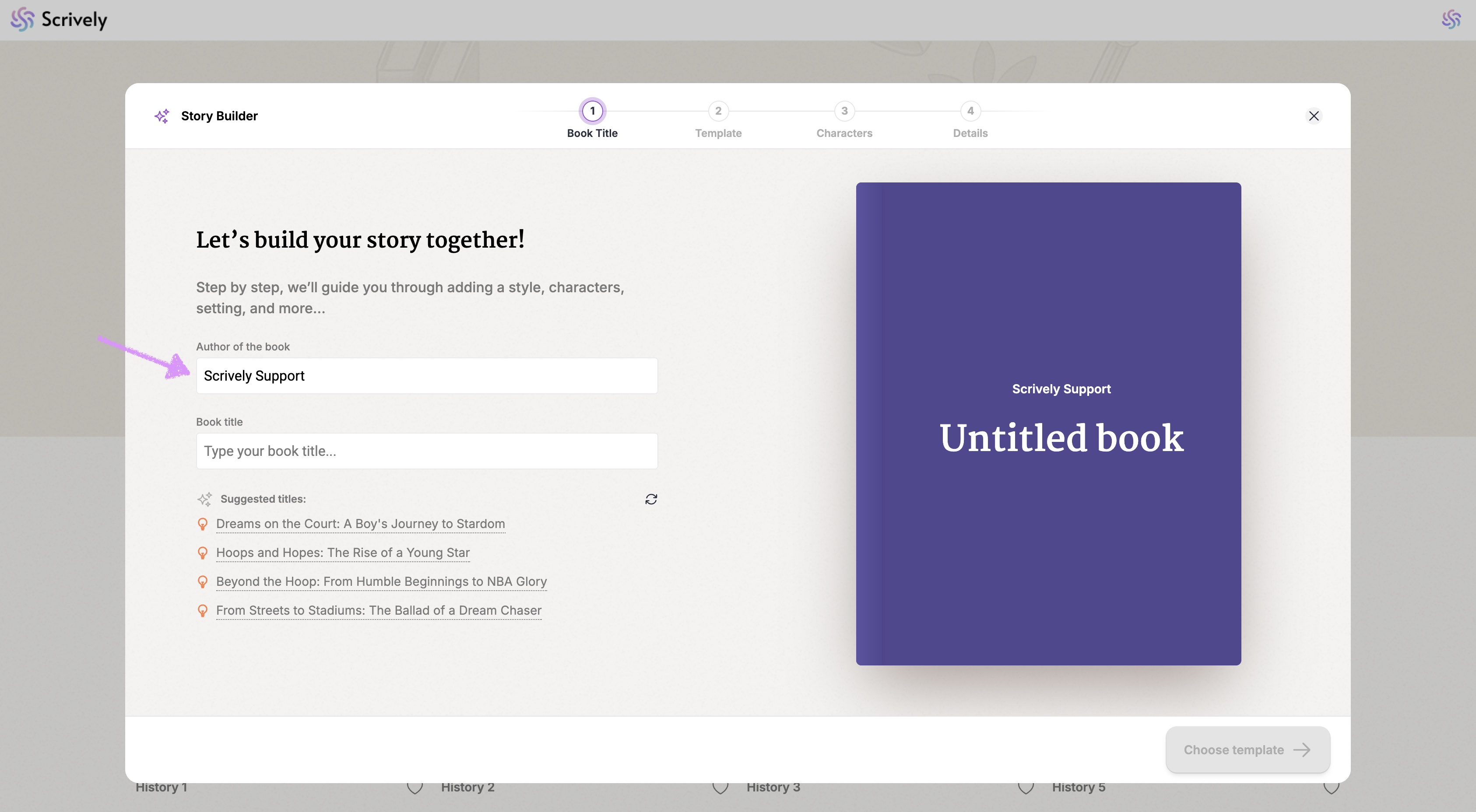Click the refresh suggested titles icon
Viewport: 1476px width, 812px height.
pos(651,499)
